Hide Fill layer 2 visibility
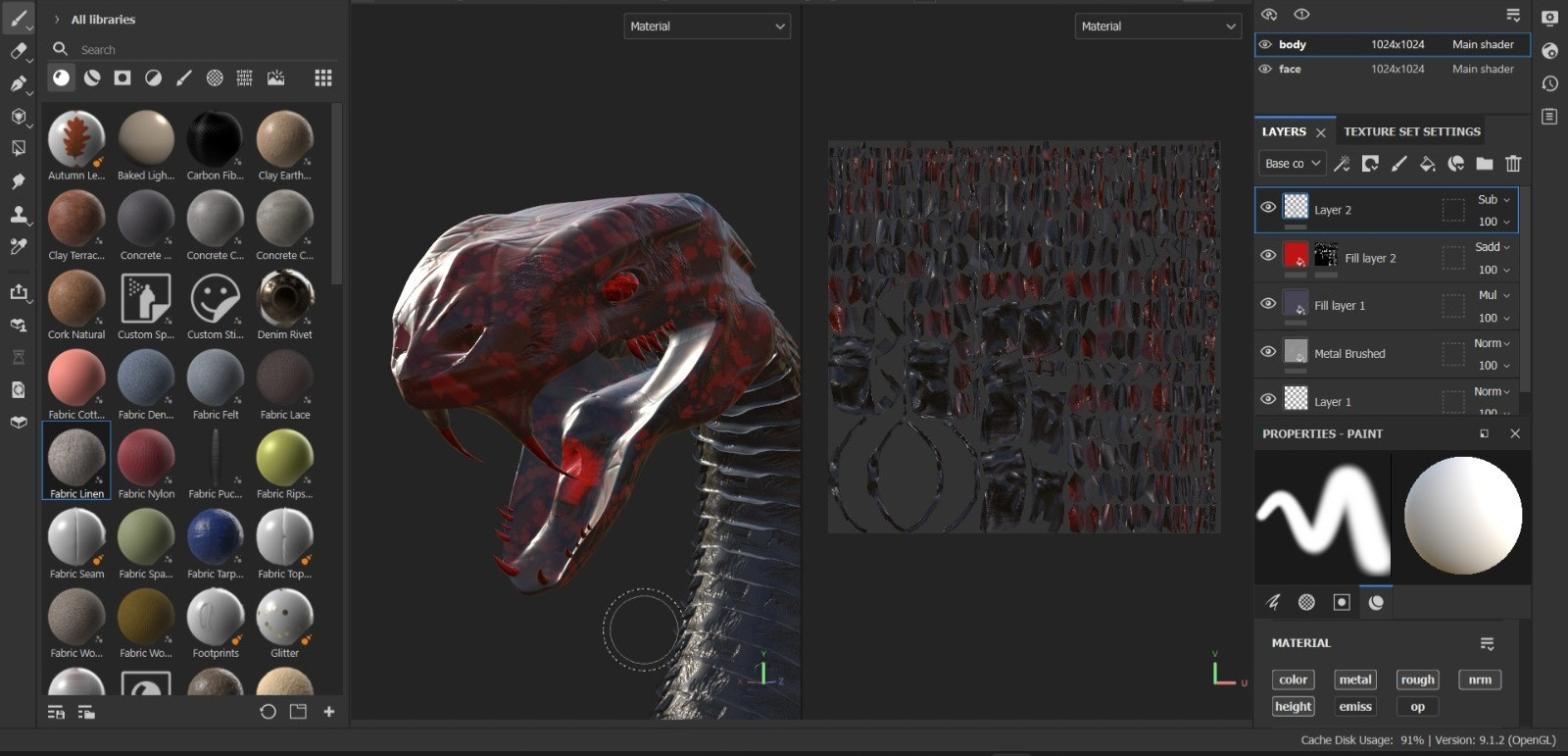1568x756 pixels. pos(1268,255)
